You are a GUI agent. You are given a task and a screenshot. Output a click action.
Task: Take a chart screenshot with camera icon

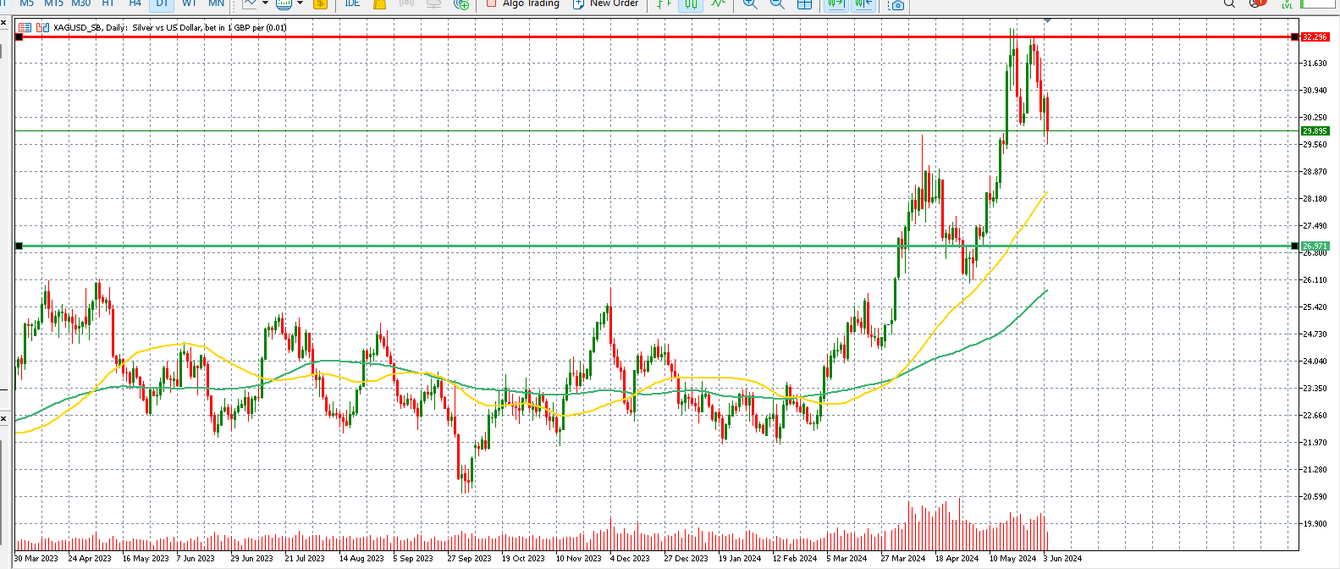[x=896, y=4]
